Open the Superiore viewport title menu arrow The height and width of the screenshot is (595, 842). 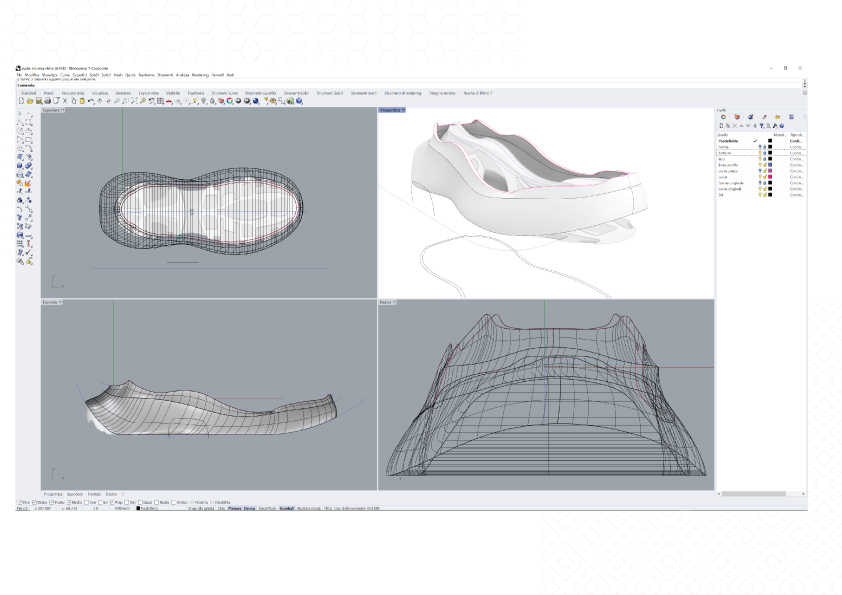point(63,110)
